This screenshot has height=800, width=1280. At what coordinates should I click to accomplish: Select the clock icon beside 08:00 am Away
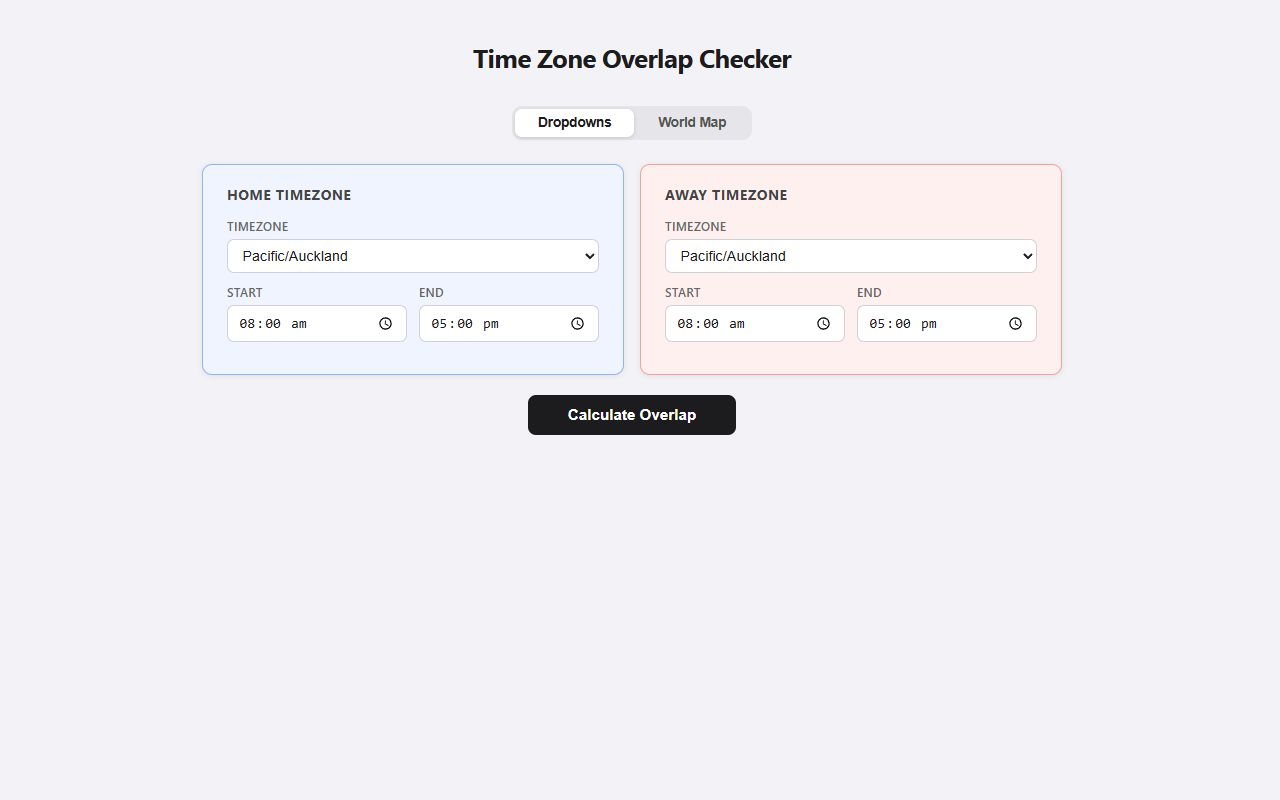823,323
